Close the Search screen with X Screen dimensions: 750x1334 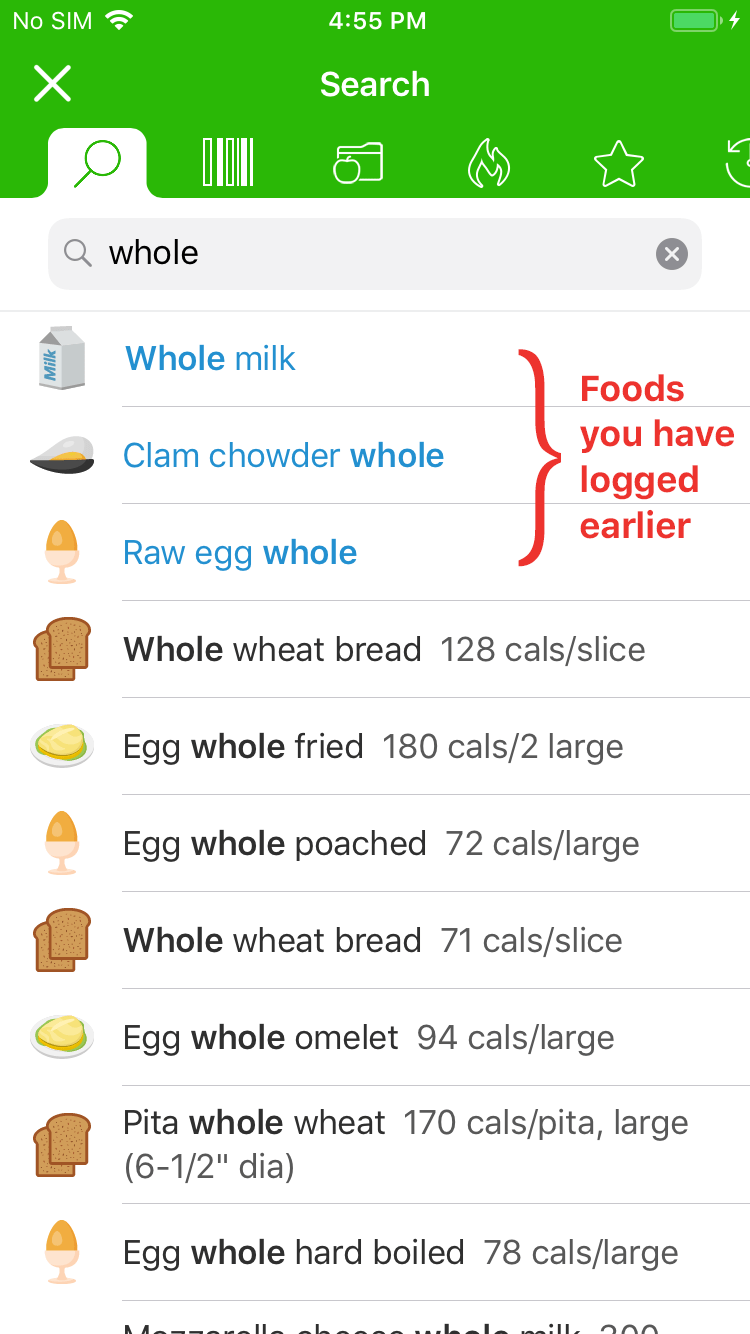[x=52, y=84]
